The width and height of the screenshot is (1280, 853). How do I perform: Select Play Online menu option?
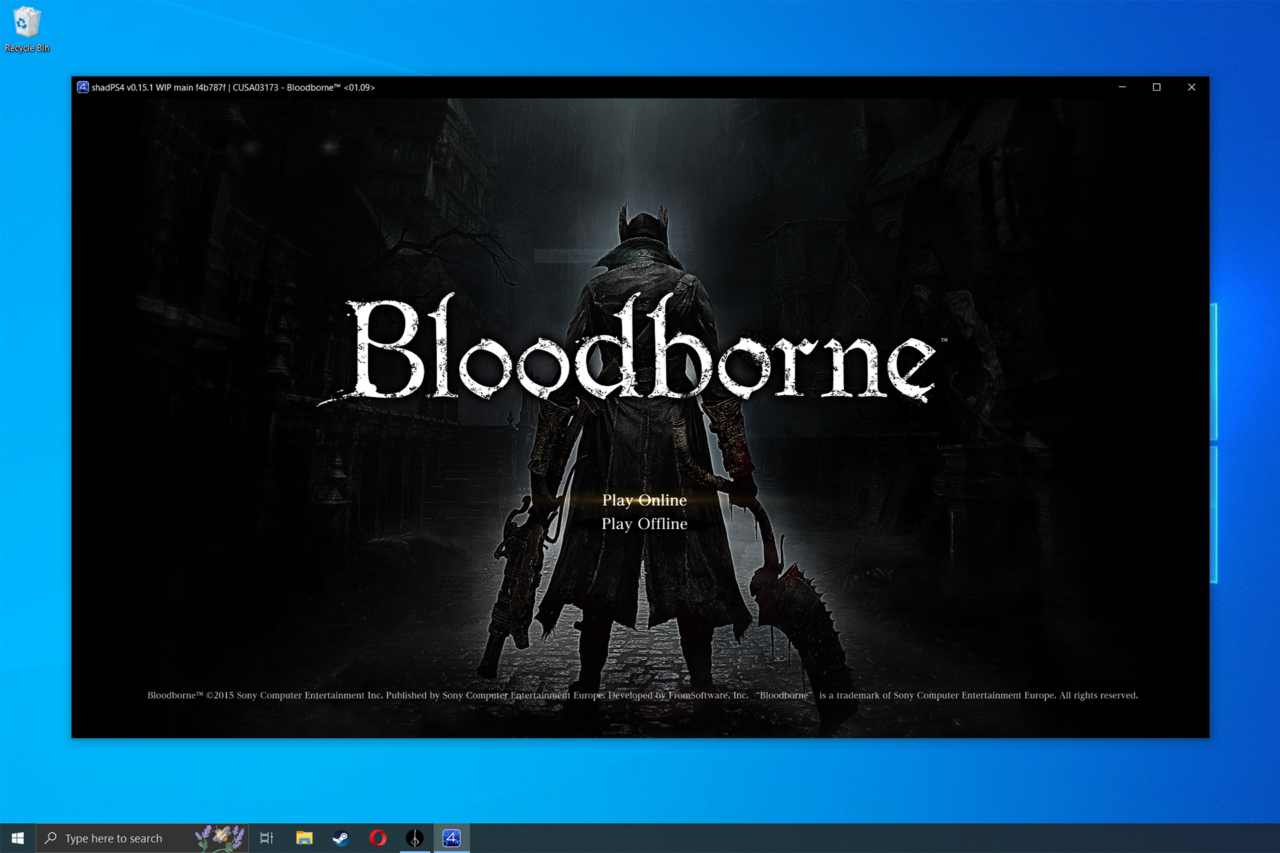pyautogui.click(x=644, y=500)
